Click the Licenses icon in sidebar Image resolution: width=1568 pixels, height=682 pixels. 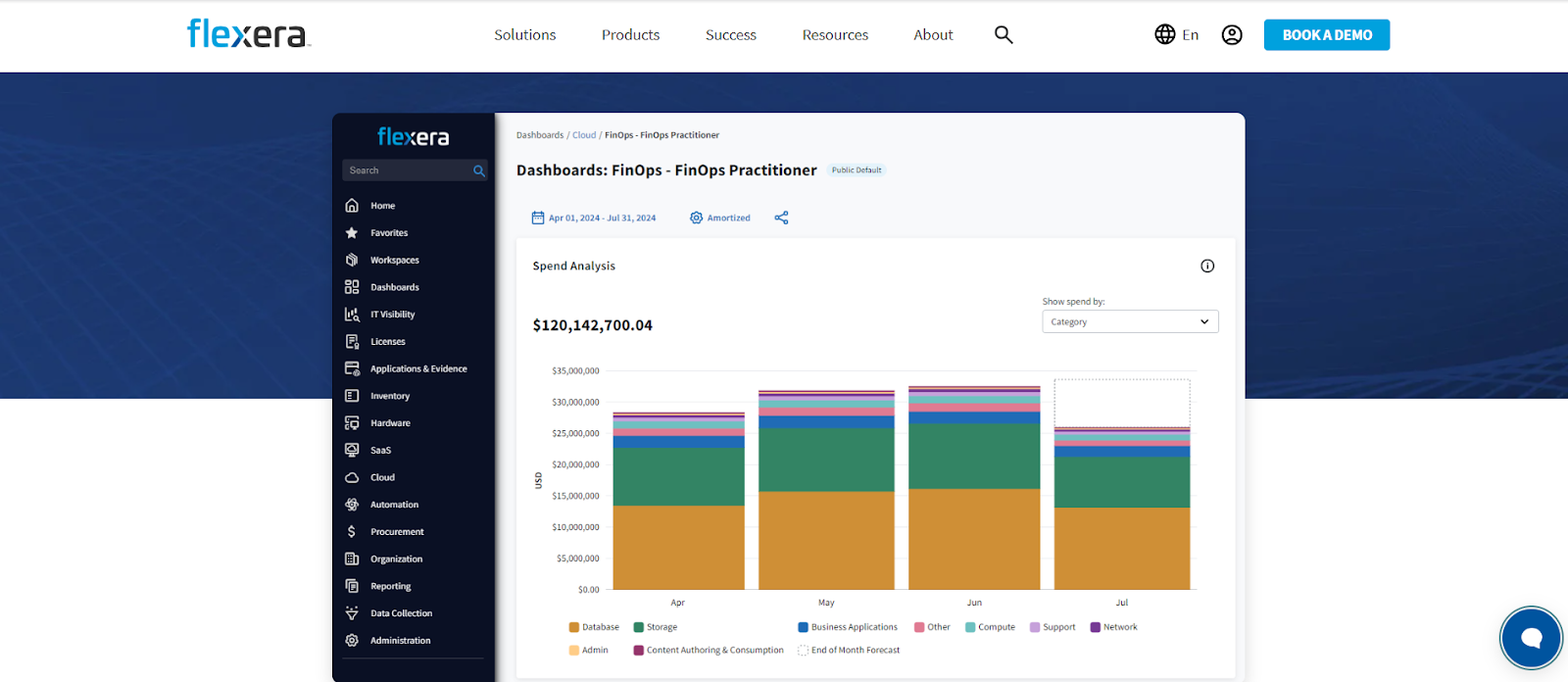(x=352, y=342)
